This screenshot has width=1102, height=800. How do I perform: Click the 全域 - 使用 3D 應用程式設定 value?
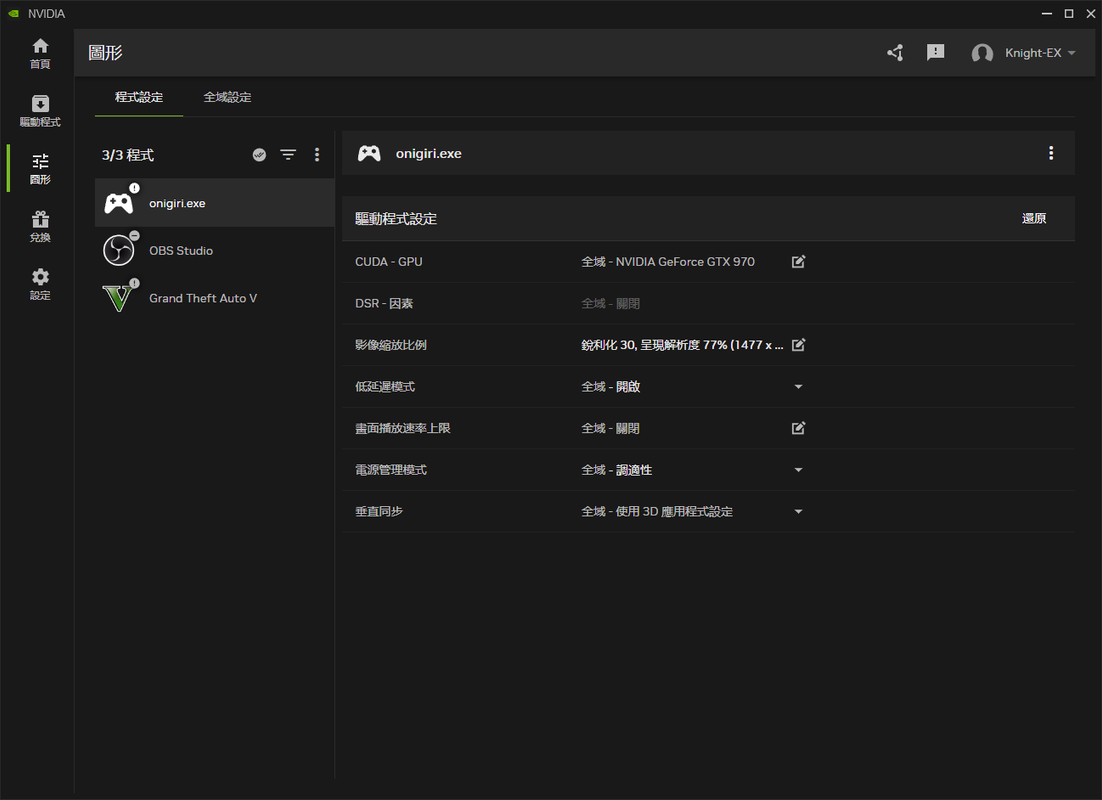656,512
